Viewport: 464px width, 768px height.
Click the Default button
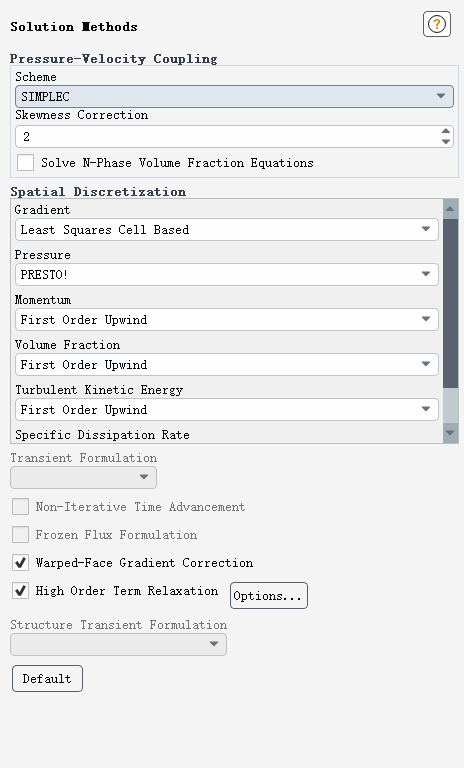47,678
